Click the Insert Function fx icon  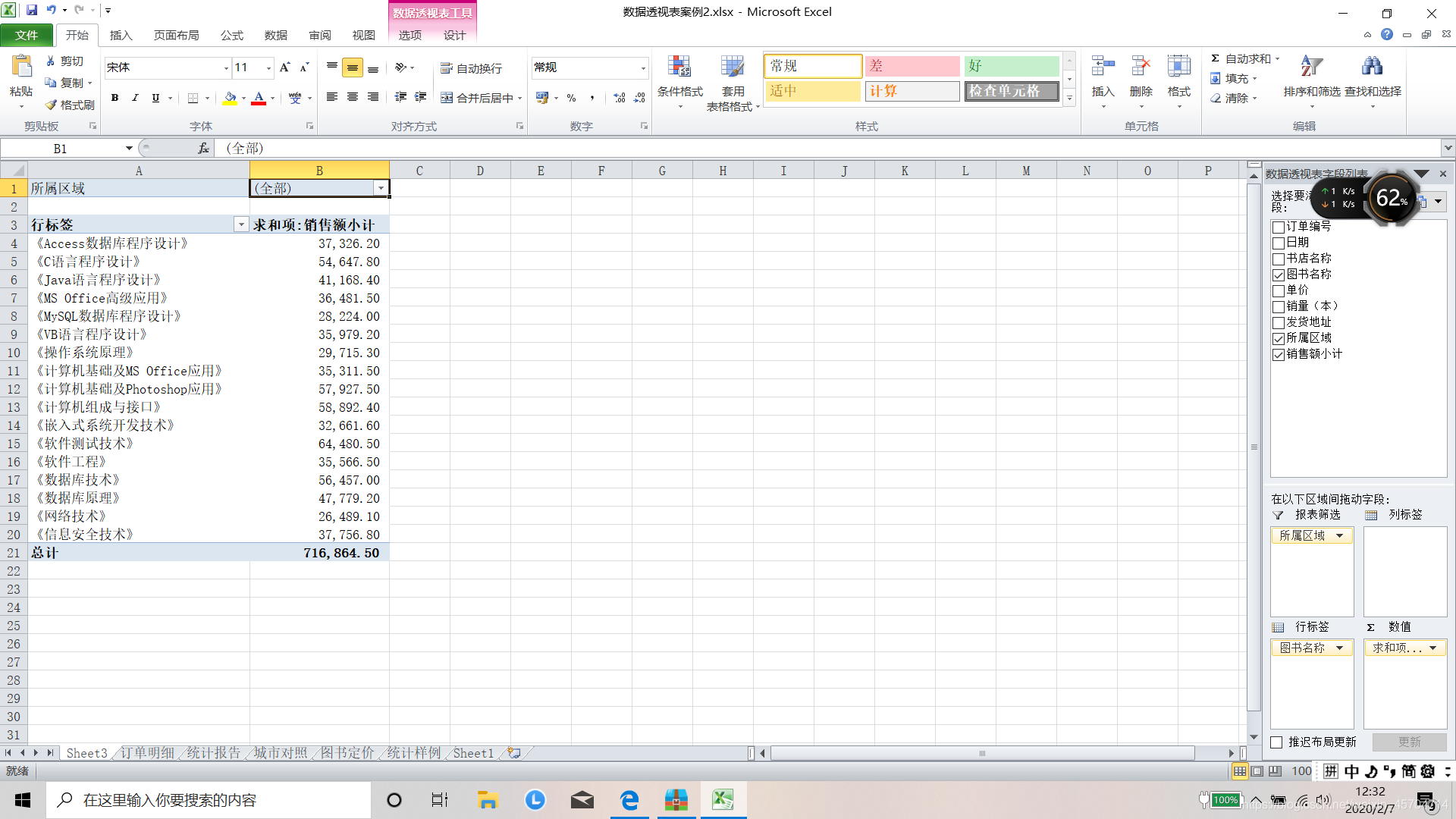click(203, 149)
